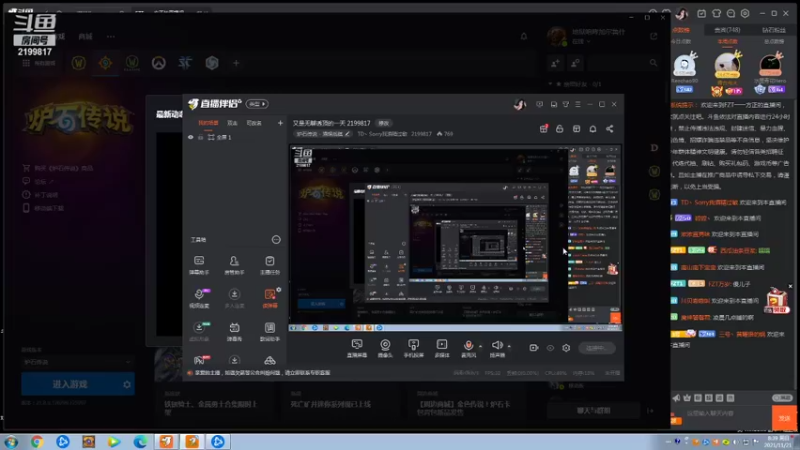Toggle the preview eye icon near settings
The height and width of the screenshot is (450, 800).
click(550, 348)
